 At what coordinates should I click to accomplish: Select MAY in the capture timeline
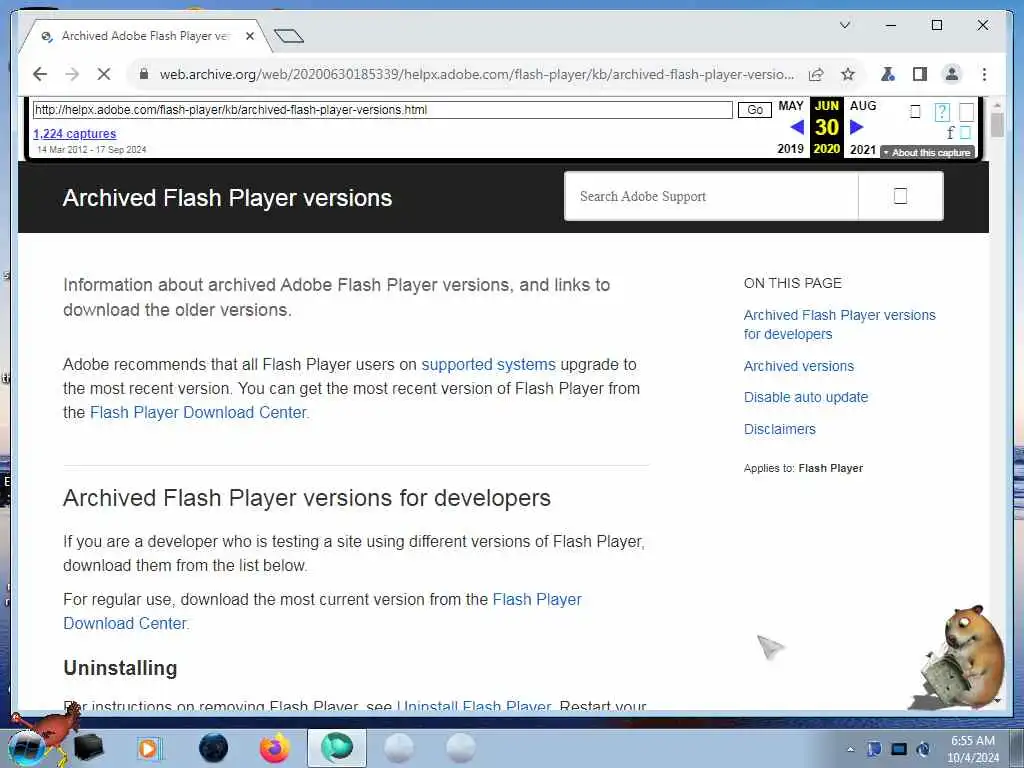(x=790, y=106)
